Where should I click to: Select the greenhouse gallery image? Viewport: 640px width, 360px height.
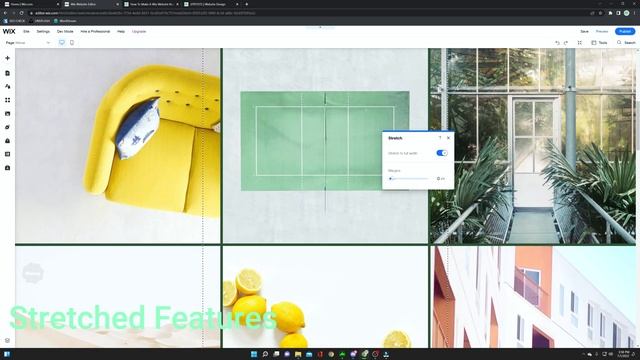(532, 146)
